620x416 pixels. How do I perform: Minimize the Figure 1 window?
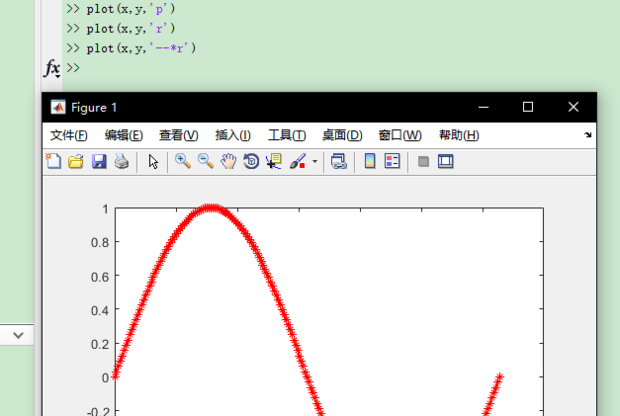(483, 107)
